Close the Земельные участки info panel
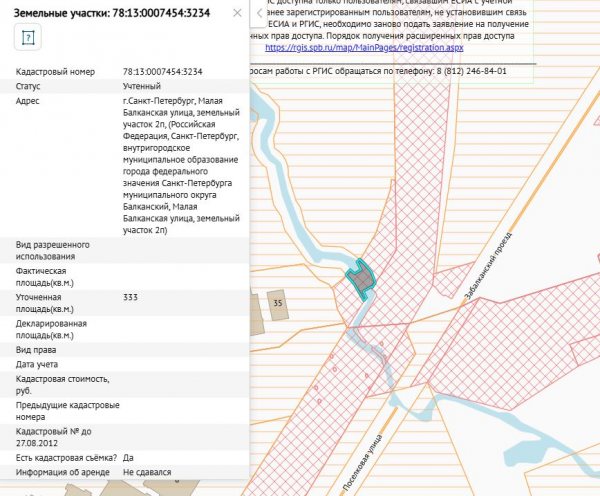 pyautogui.click(x=235, y=14)
